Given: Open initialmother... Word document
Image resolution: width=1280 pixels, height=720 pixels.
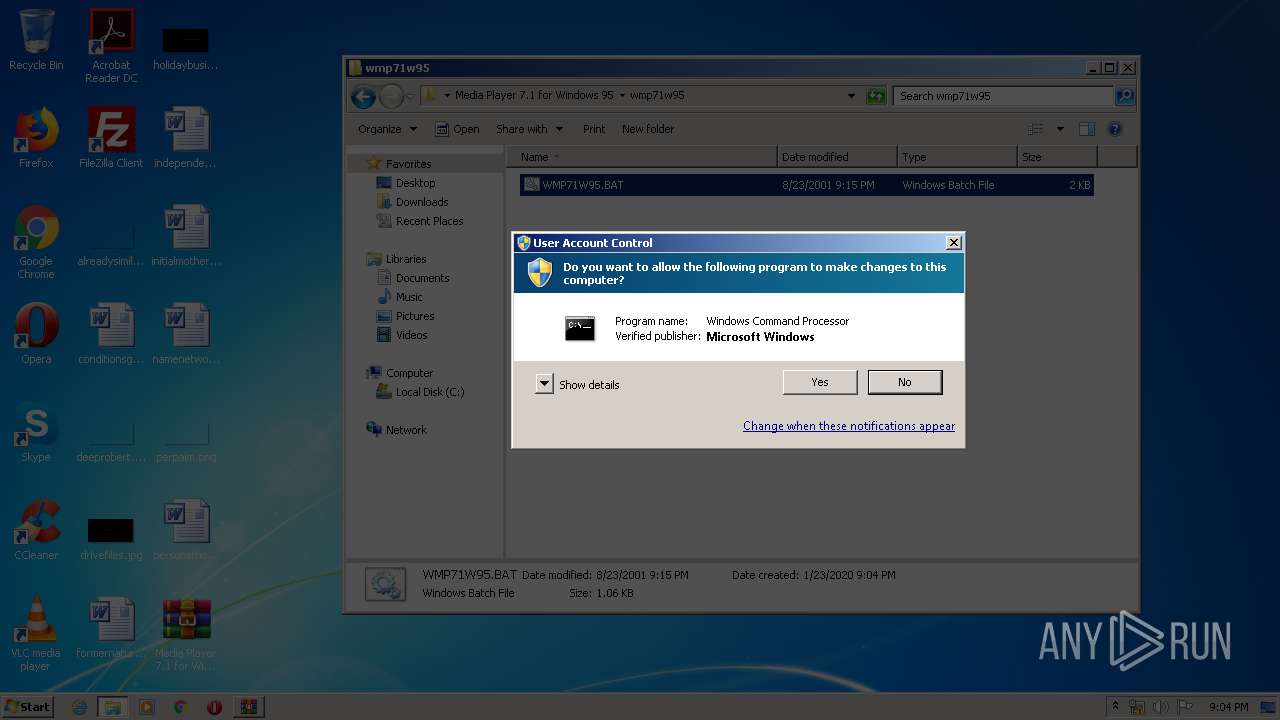Looking at the screenshot, I should tap(186, 236).
